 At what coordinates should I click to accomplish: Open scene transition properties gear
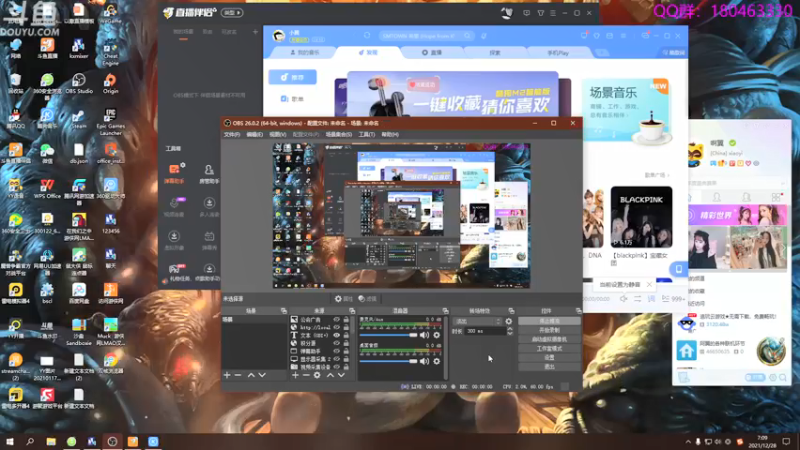click(509, 321)
